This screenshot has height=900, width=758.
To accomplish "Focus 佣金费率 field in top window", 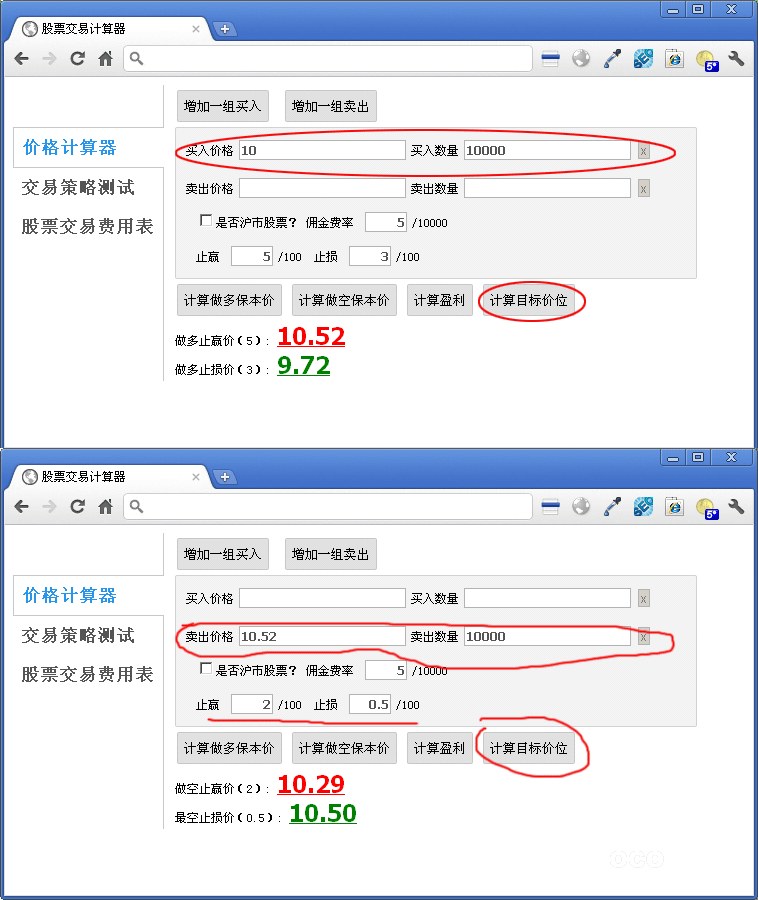I will tap(386, 223).
